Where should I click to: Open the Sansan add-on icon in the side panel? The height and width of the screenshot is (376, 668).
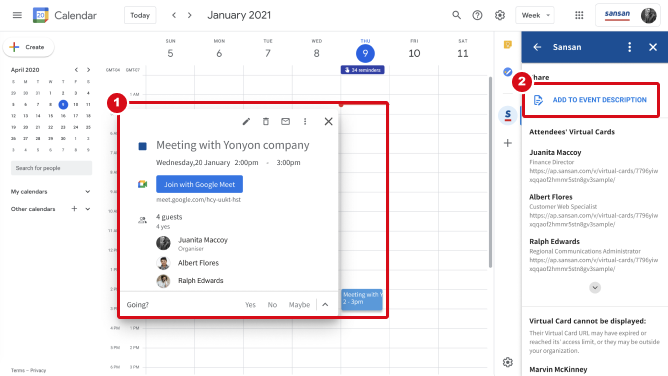[x=508, y=115]
